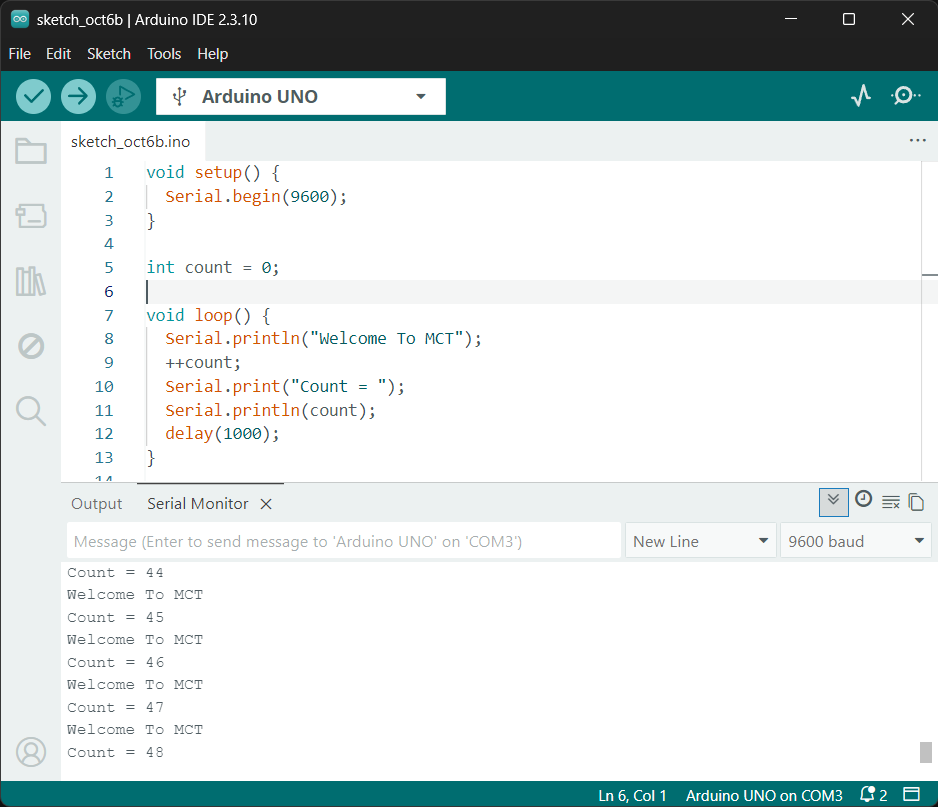Click 'Arduino UNO on COM3' status text

pos(764,795)
